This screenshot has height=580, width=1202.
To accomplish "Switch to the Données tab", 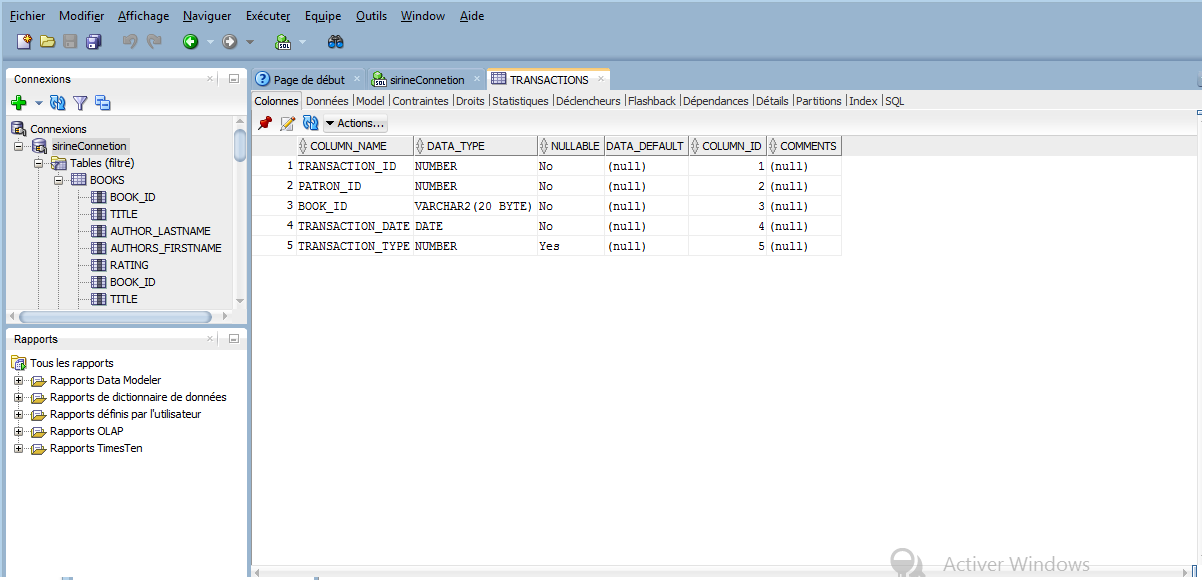I will click(327, 101).
